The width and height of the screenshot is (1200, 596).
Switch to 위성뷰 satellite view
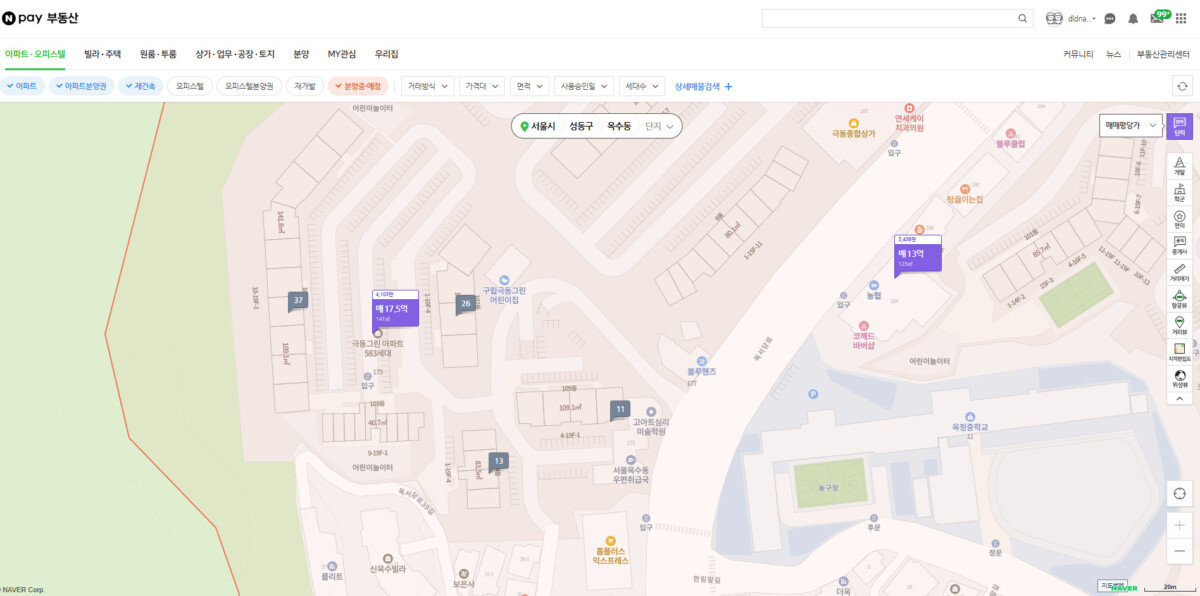pos(1179,378)
